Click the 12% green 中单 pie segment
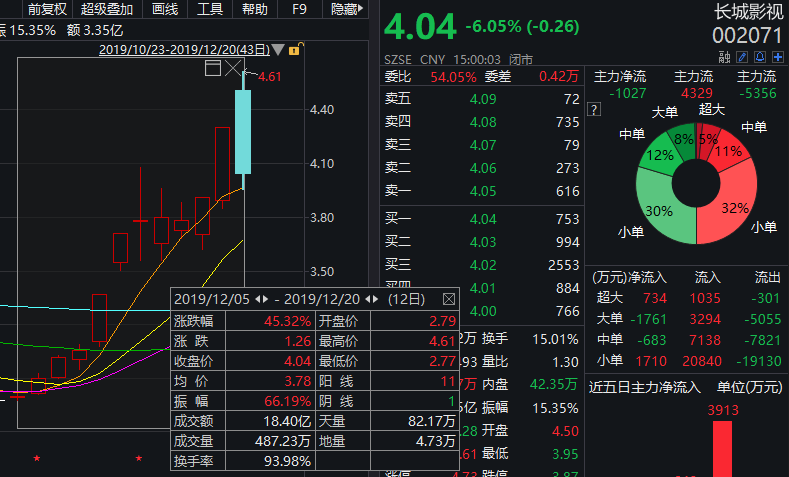The width and height of the screenshot is (789, 477). click(x=659, y=155)
